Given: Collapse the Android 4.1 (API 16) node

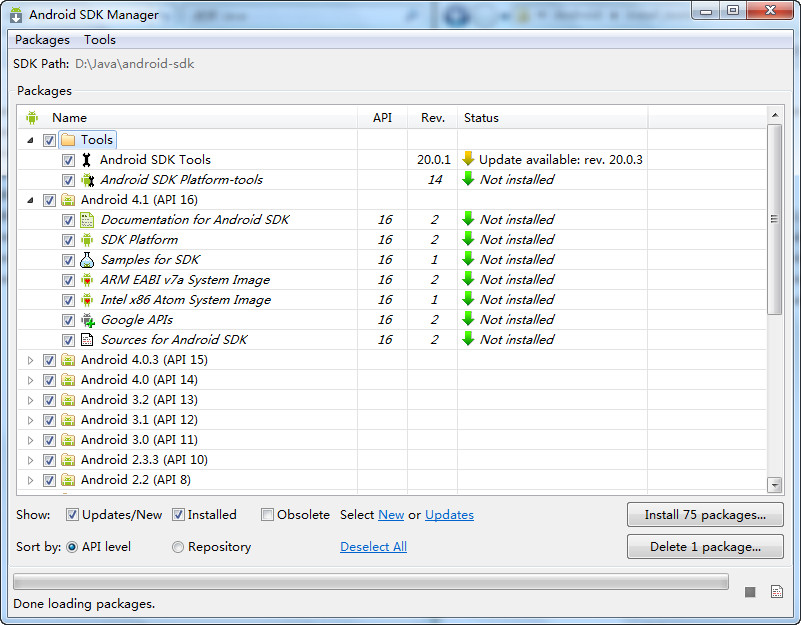Looking at the screenshot, I should pyautogui.click(x=31, y=200).
